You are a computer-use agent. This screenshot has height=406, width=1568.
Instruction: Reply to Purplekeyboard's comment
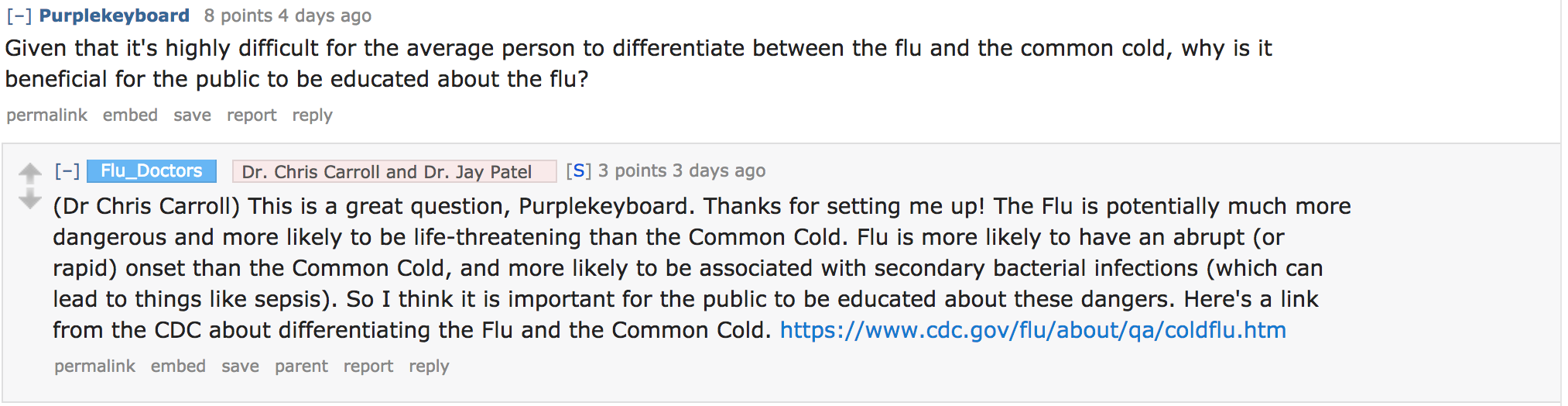point(312,115)
